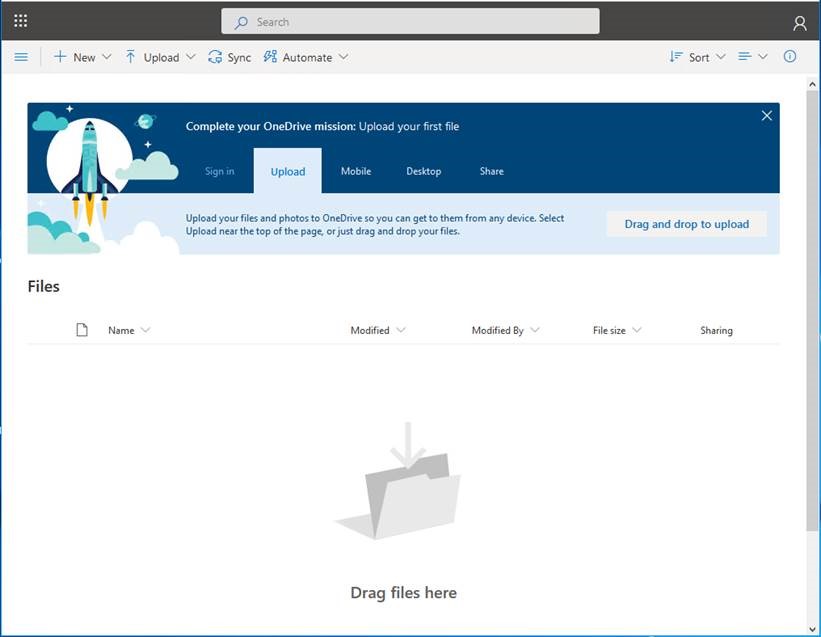Screen dimensions: 821x637
Task: Close the OneDrive mission banner
Action: [x=767, y=116]
